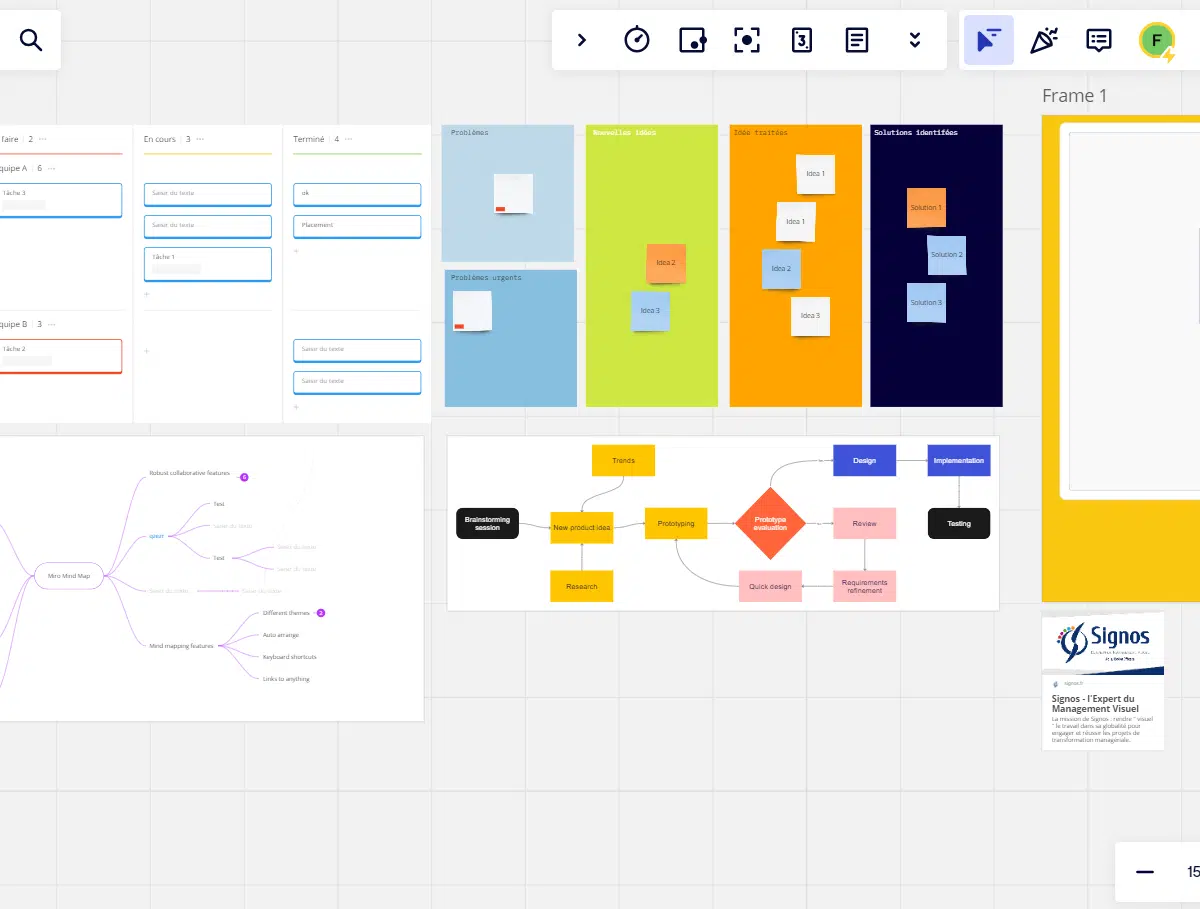Click the green F user avatar
This screenshot has width=1200, height=909.
point(1157,40)
